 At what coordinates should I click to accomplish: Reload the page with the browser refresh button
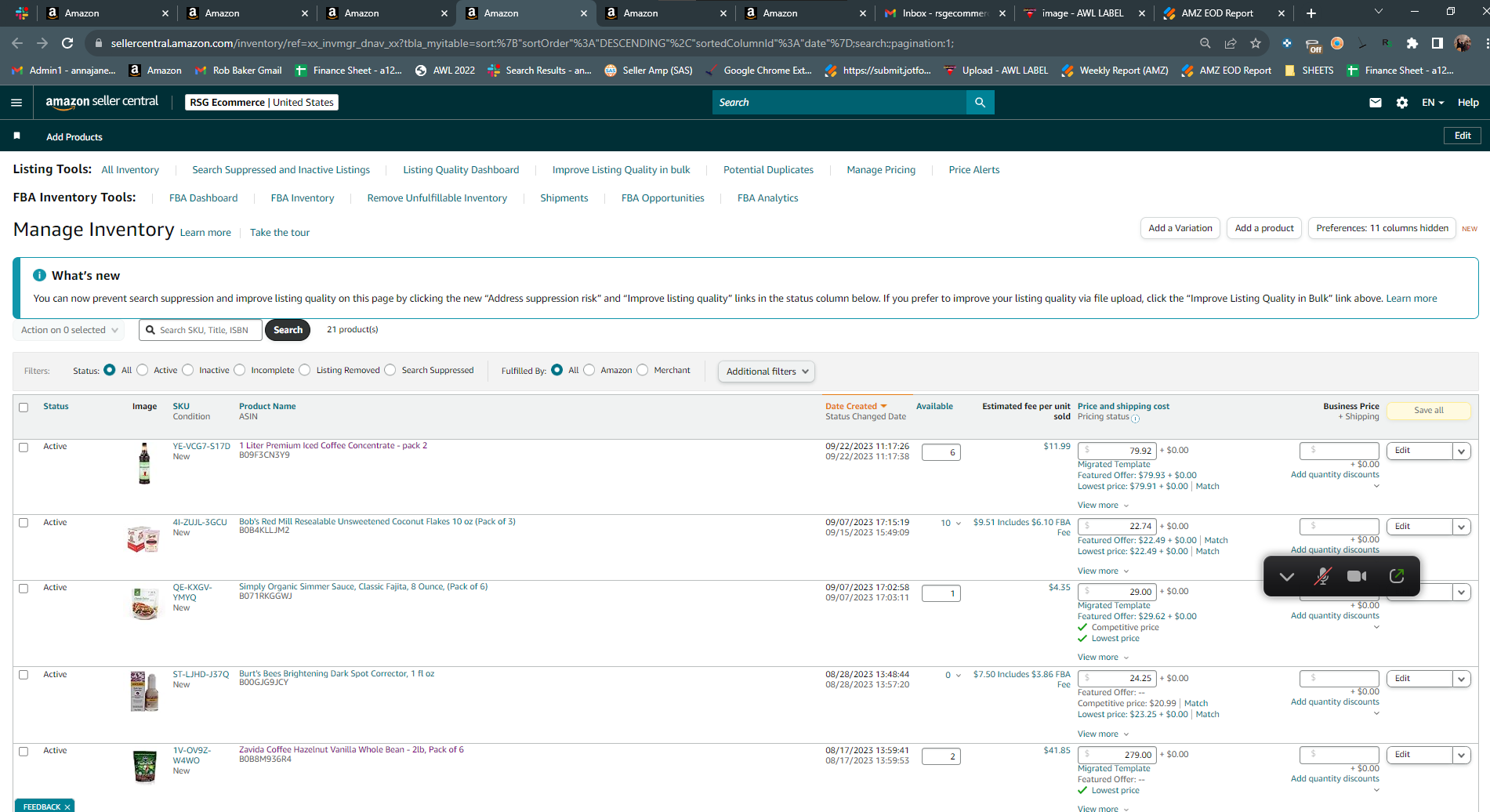[x=67, y=43]
